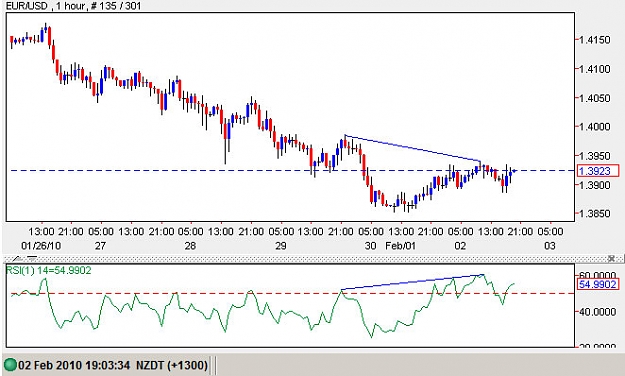
Task: Click the 1.4000 price axis label
Action: (x=594, y=127)
